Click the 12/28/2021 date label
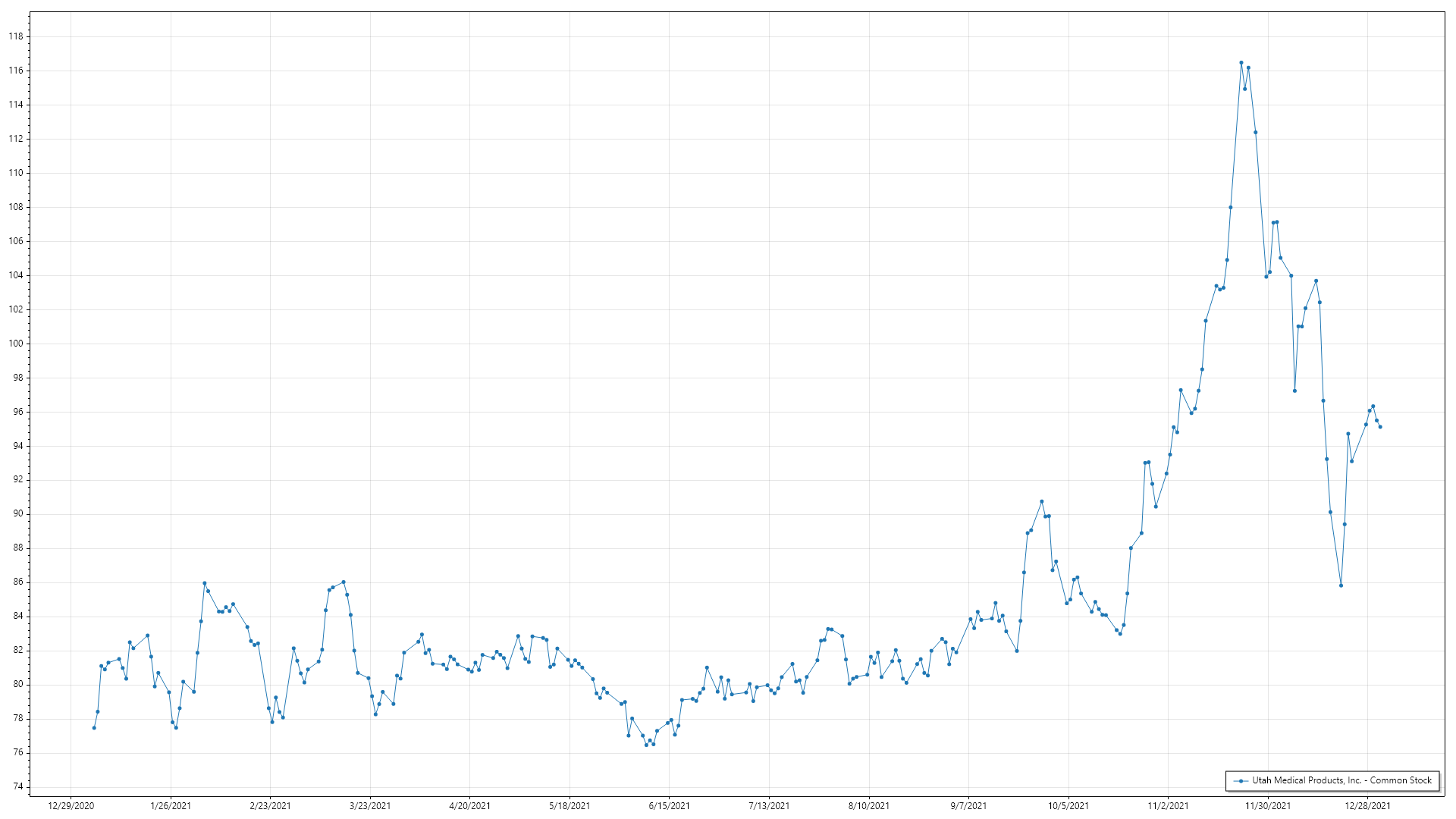This screenshot has width=1456, height=819. click(1367, 805)
